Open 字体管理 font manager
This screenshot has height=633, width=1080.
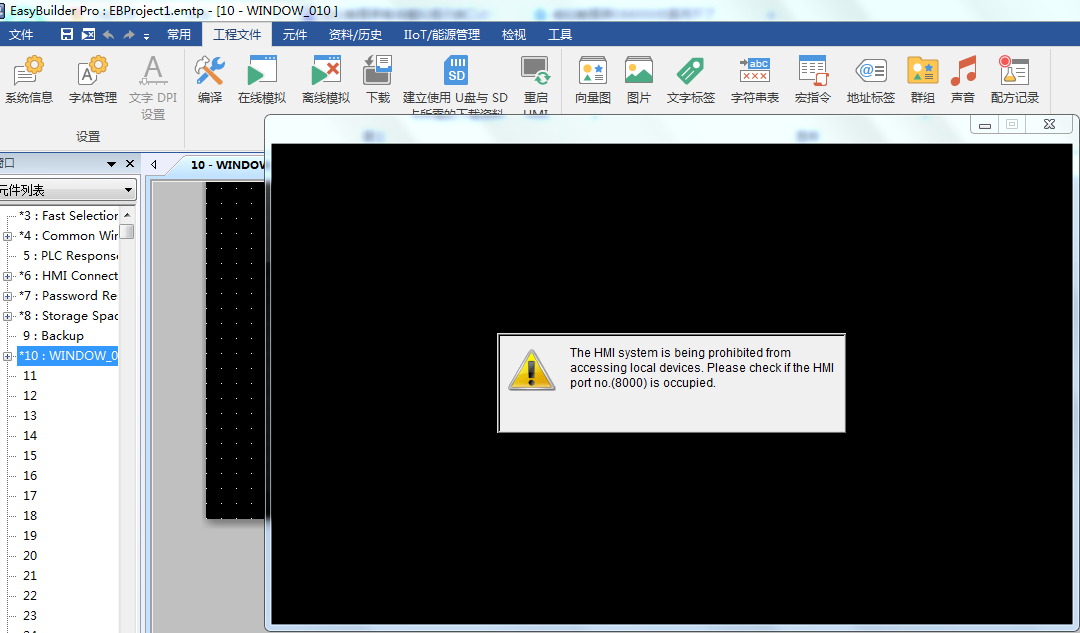[x=93, y=79]
